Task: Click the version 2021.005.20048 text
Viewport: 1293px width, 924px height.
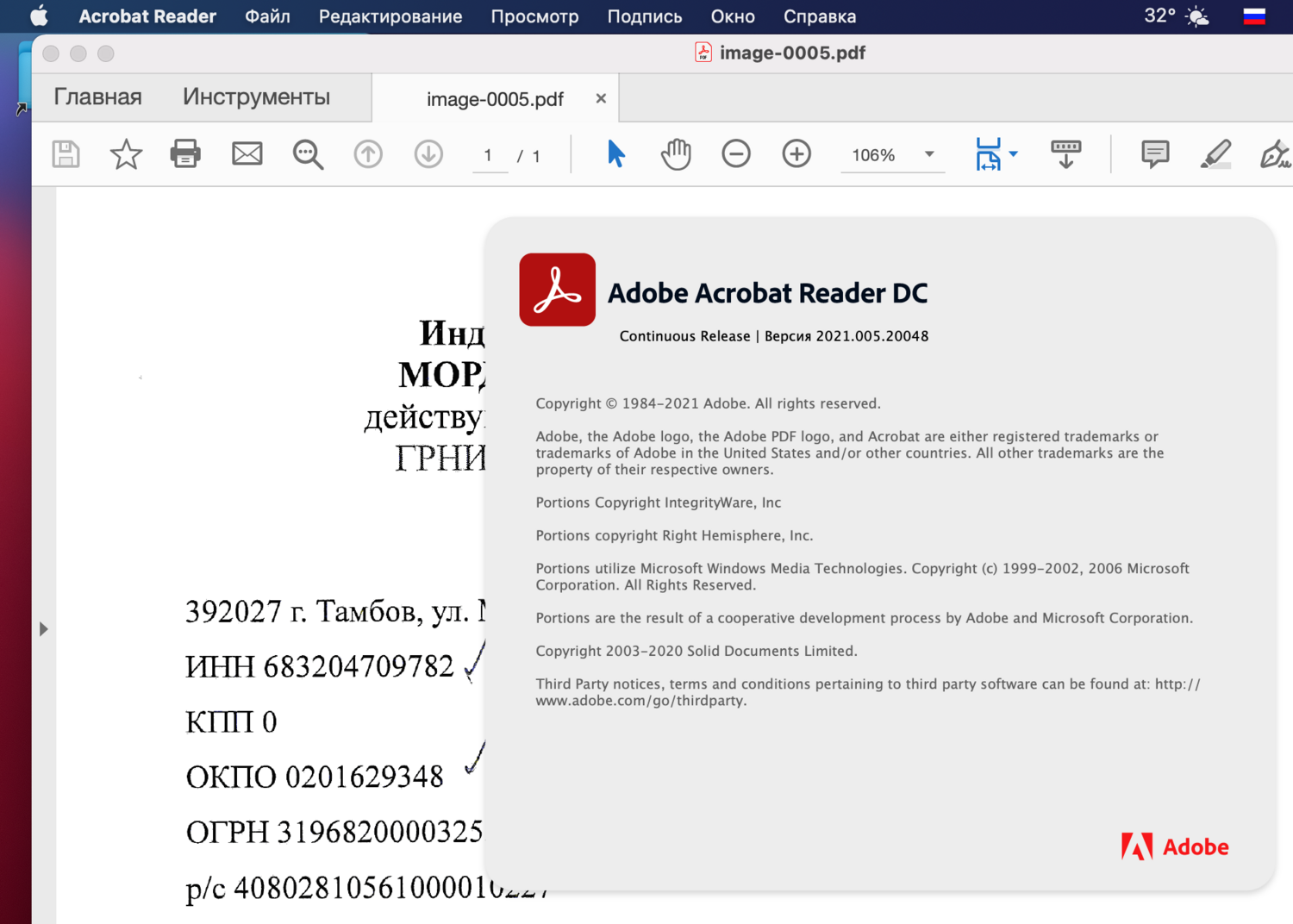Action: (x=846, y=336)
